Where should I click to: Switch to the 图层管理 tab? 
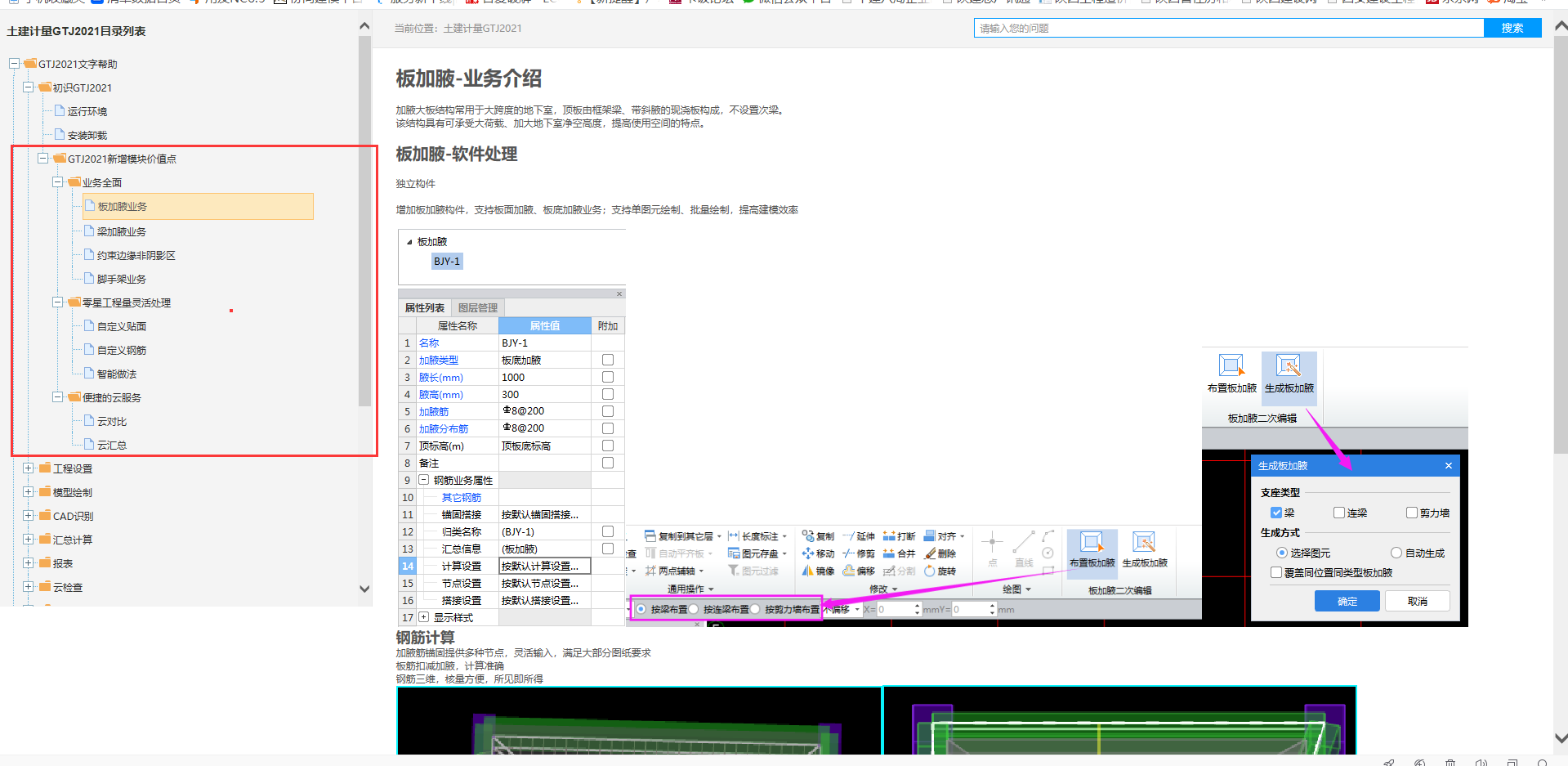pyautogui.click(x=478, y=307)
